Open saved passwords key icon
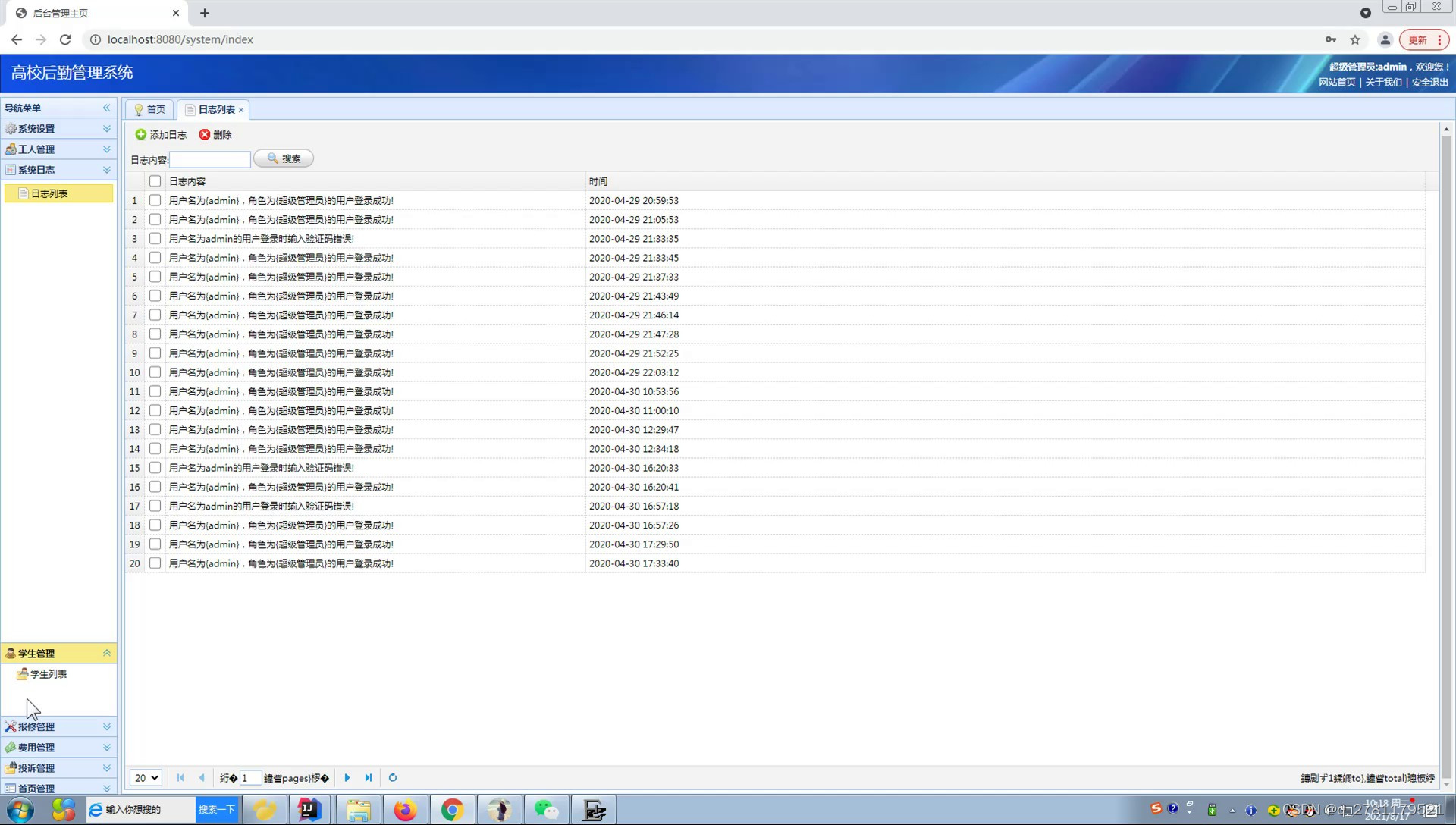Screen dimensions: 1456x825 click(1331, 39)
